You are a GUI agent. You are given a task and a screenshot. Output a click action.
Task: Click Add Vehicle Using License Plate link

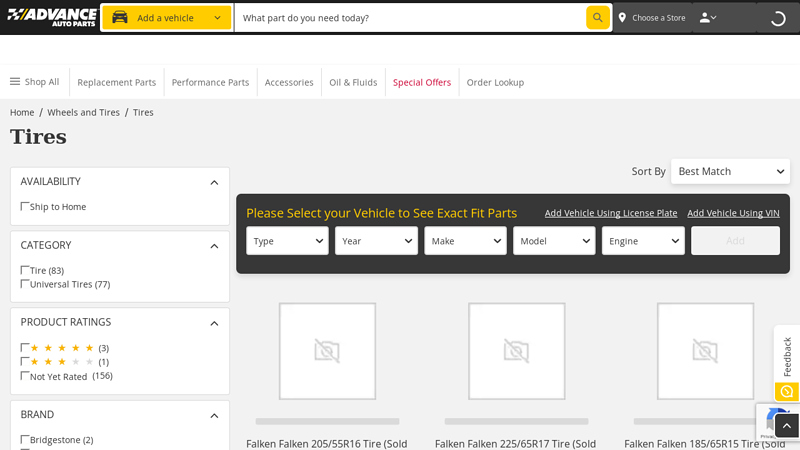pos(611,213)
